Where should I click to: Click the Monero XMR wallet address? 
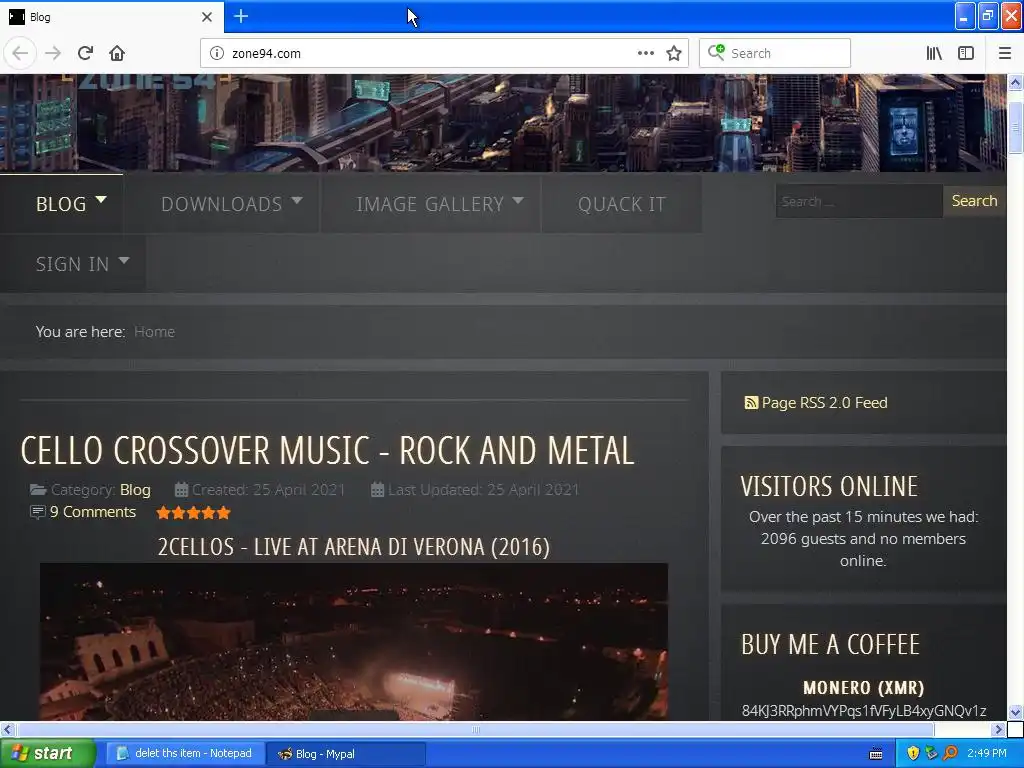(863, 711)
